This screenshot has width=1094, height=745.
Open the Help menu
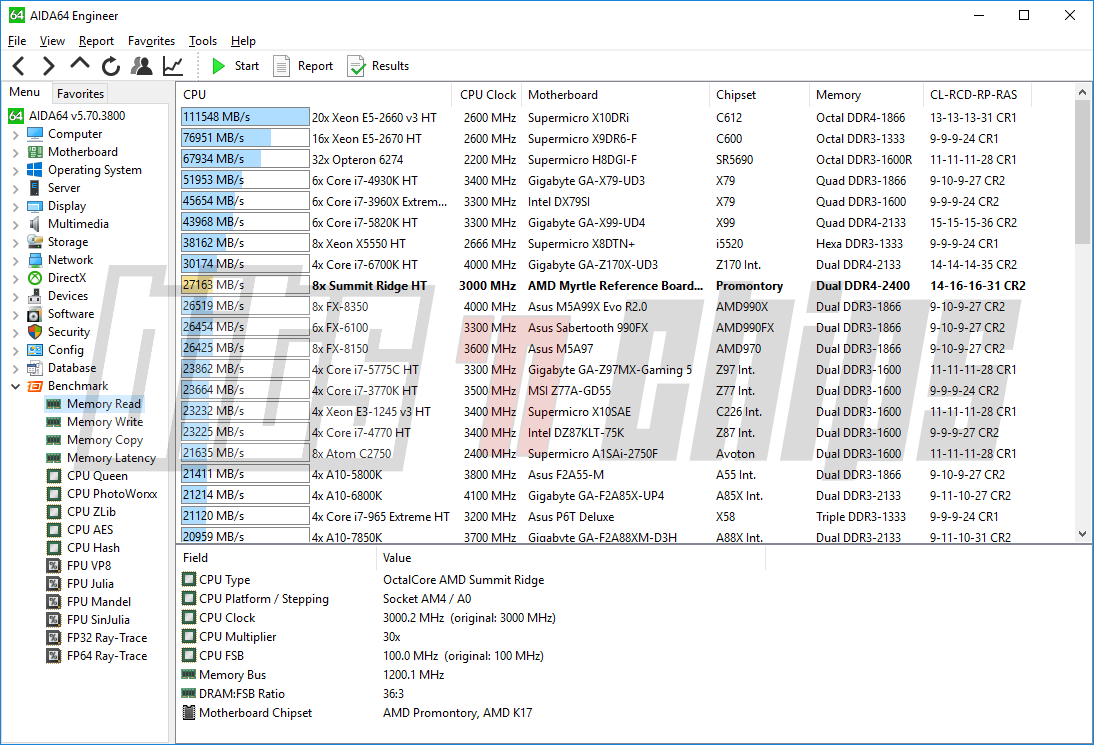tap(243, 41)
